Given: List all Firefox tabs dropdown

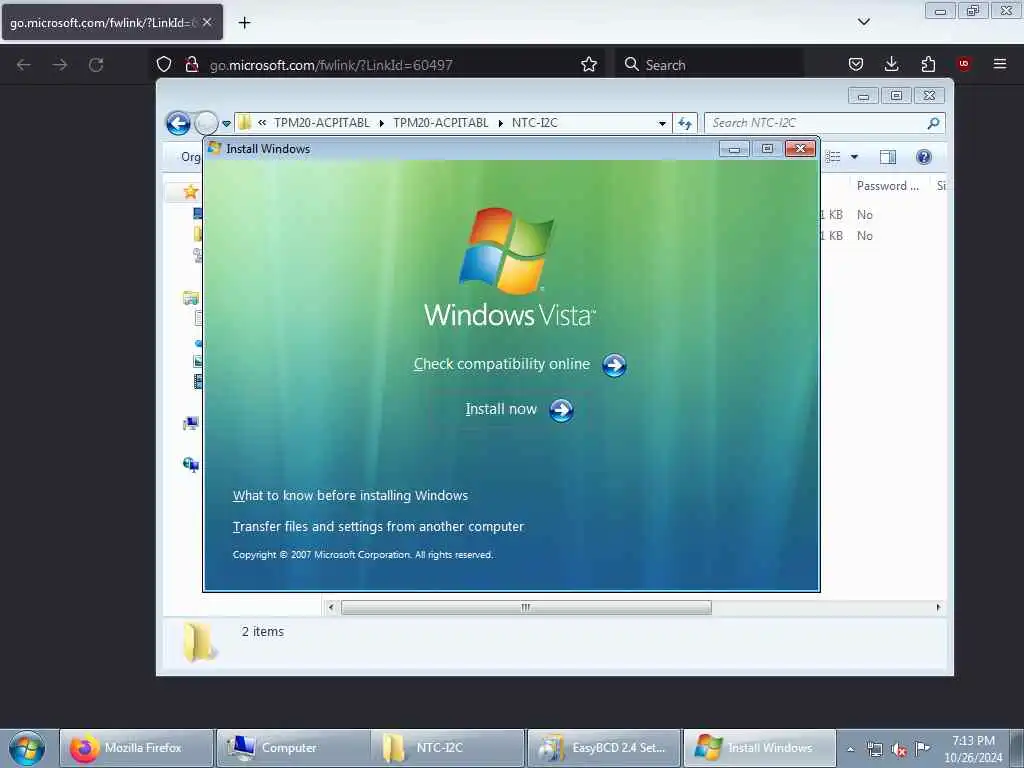Looking at the screenshot, I should [x=863, y=22].
